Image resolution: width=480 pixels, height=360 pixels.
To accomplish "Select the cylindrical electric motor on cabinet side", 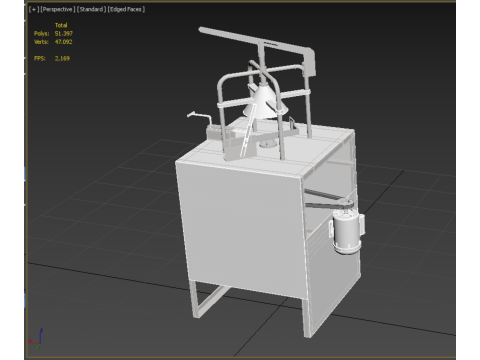I will 347,232.
